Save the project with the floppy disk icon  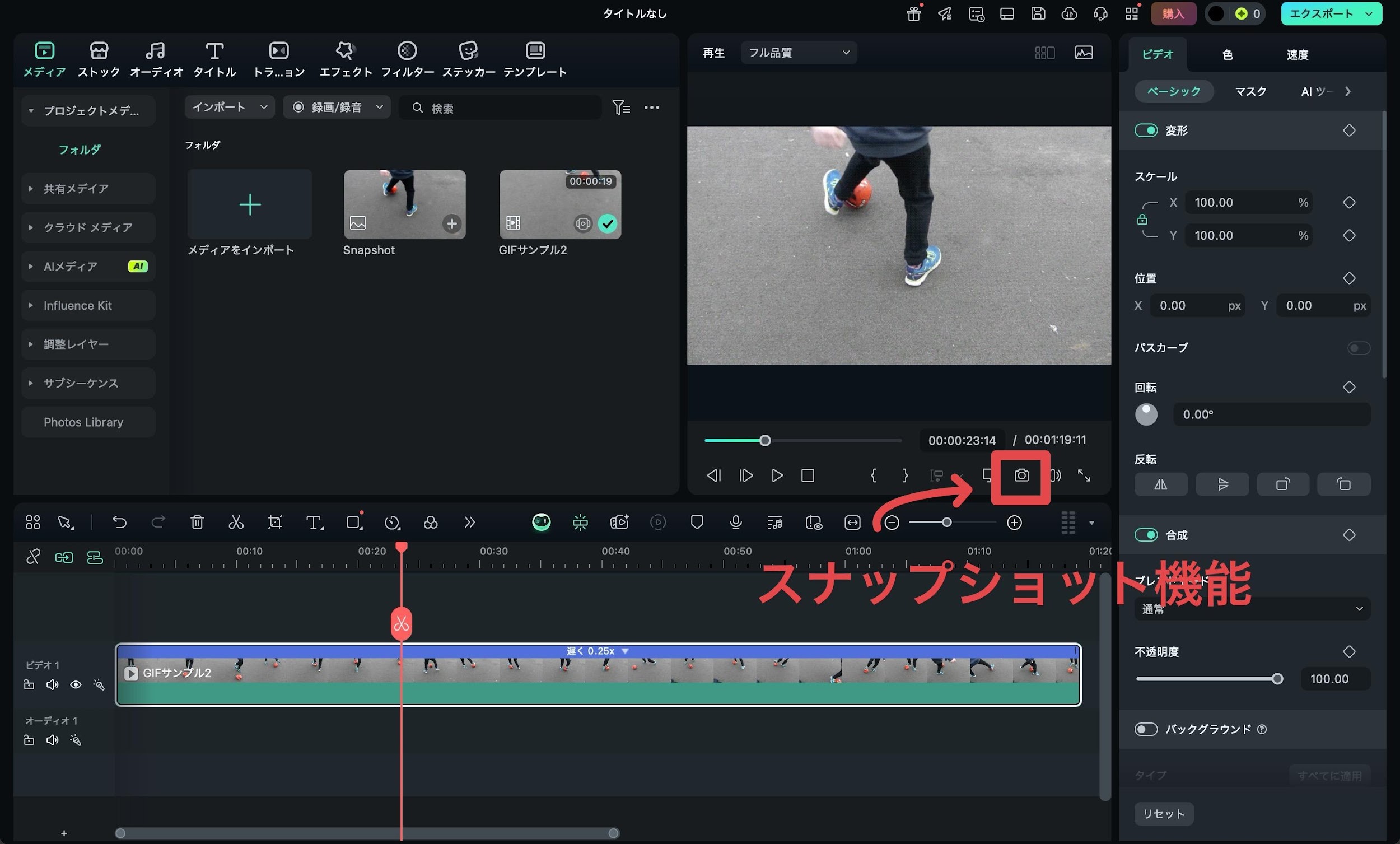tap(1038, 13)
